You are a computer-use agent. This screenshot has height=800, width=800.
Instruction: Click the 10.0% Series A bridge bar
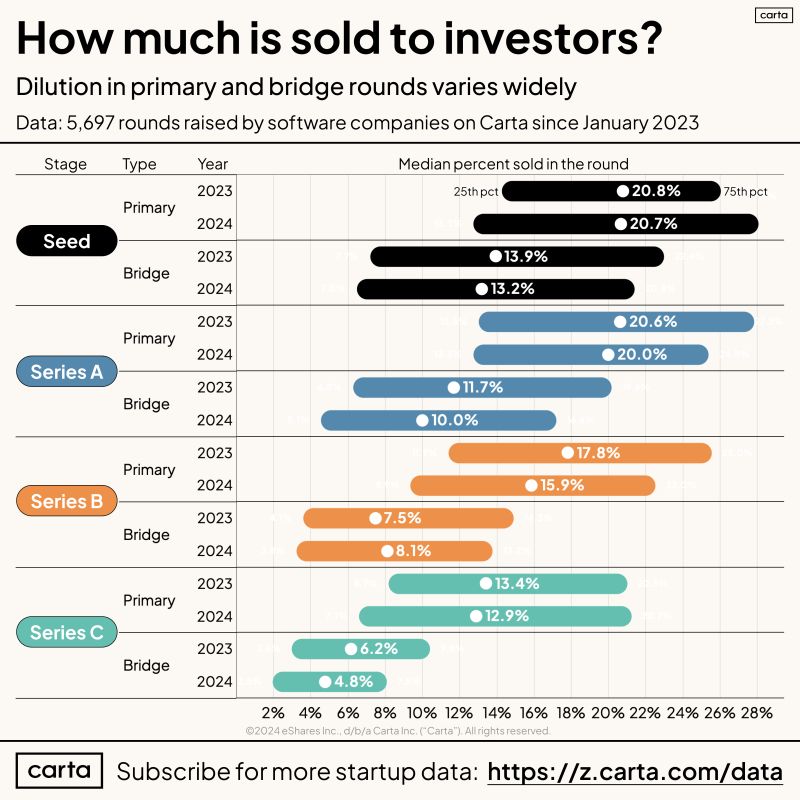click(x=438, y=420)
